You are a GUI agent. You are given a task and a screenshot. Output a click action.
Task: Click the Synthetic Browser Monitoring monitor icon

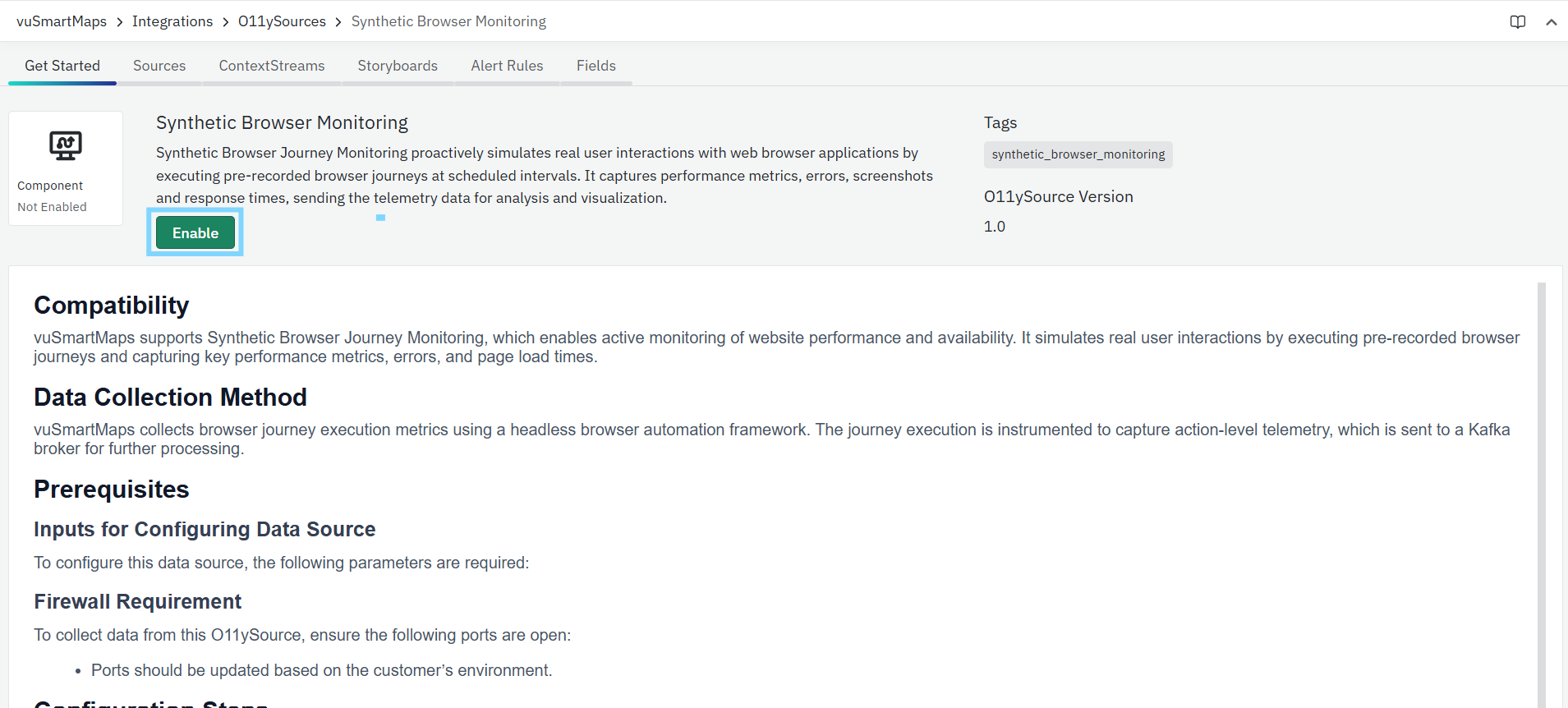66,146
